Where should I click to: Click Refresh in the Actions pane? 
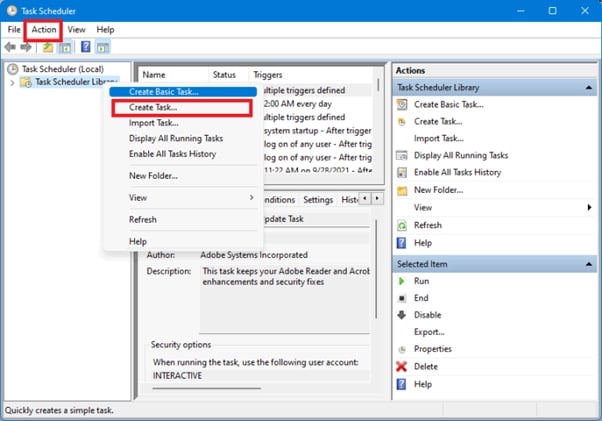[x=427, y=225]
